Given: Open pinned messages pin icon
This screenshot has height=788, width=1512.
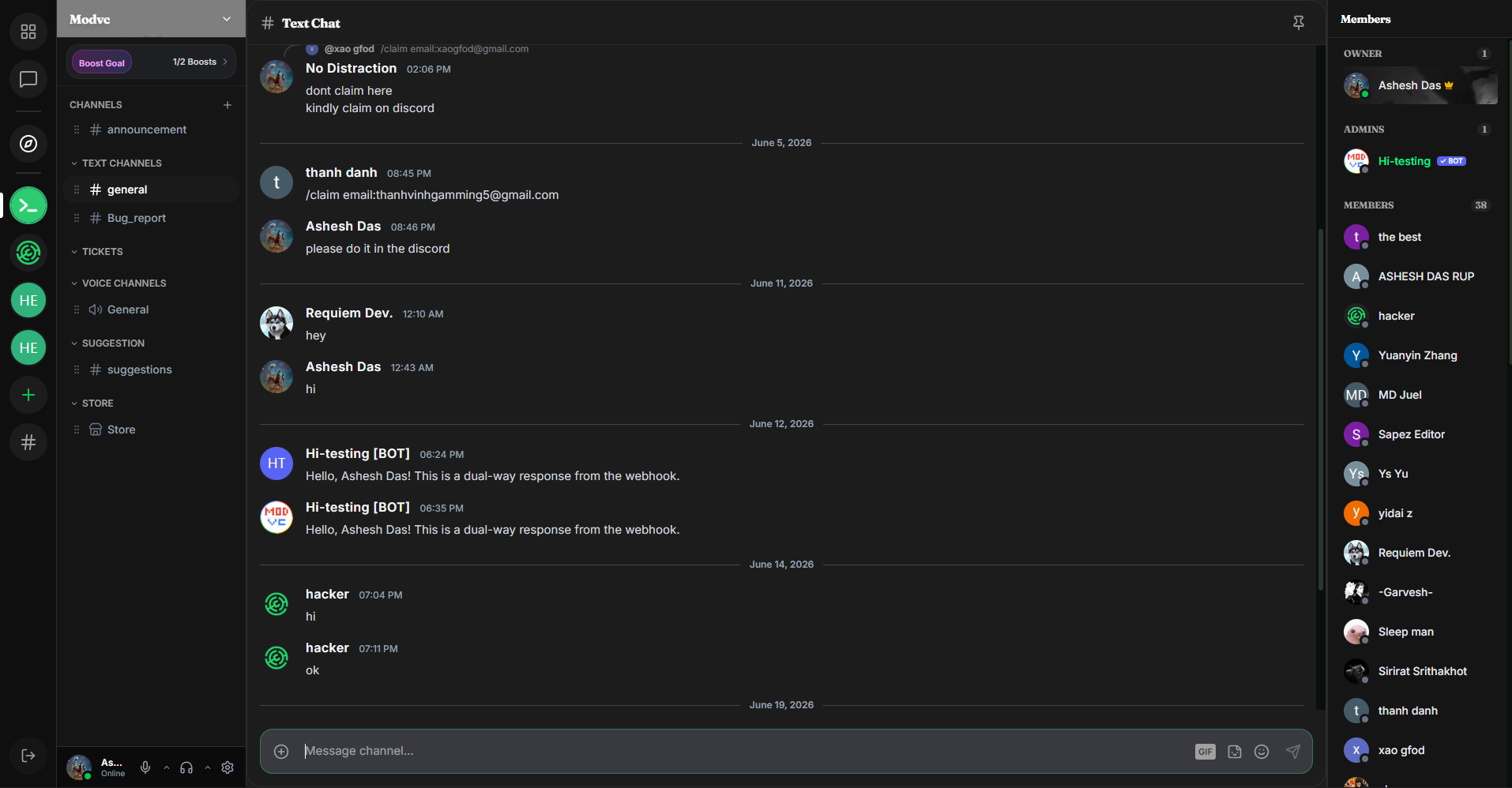Looking at the screenshot, I should [x=1299, y=23].
